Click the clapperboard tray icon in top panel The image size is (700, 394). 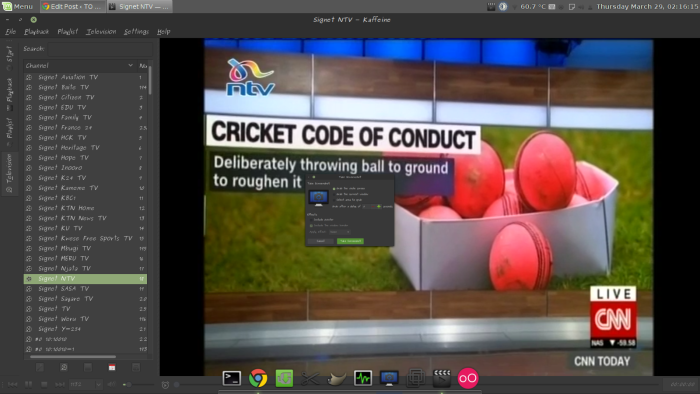[x=491, y=7]
